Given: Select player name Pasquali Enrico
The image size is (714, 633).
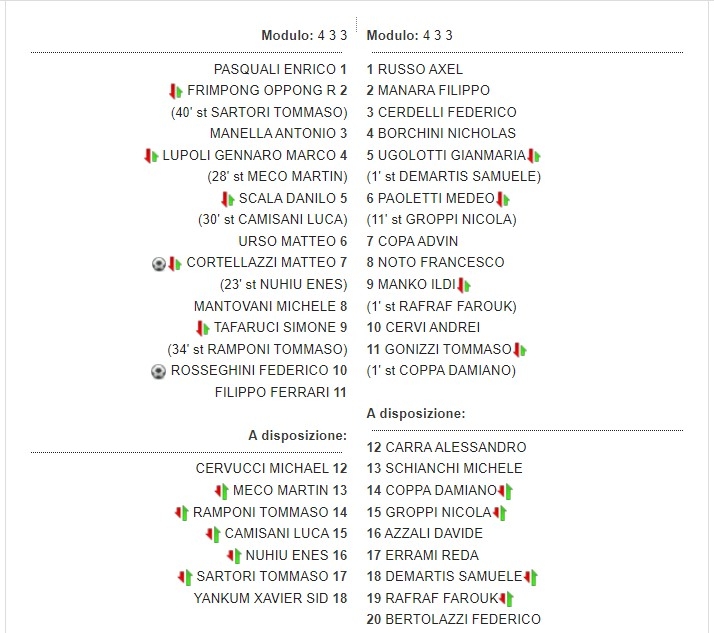Looking at the screenshot, I should pos(275,70).
